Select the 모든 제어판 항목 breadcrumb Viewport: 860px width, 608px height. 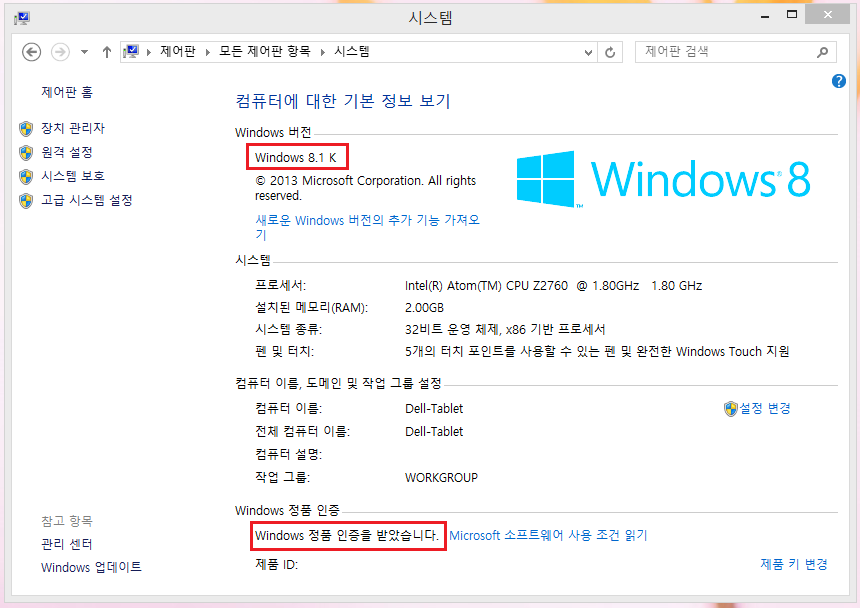point(265,52)
